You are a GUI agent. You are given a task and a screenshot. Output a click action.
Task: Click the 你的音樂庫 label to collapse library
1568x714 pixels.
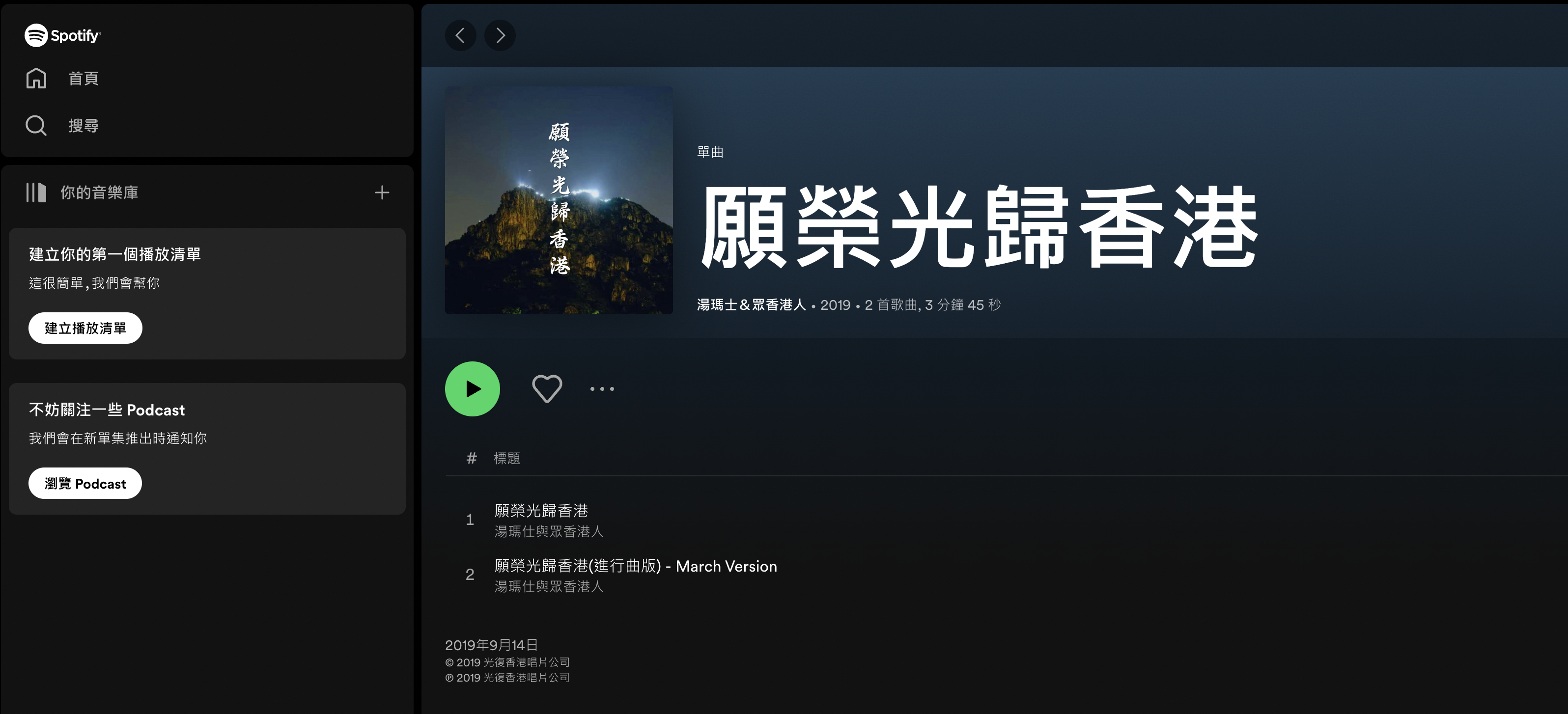(99, 192)
